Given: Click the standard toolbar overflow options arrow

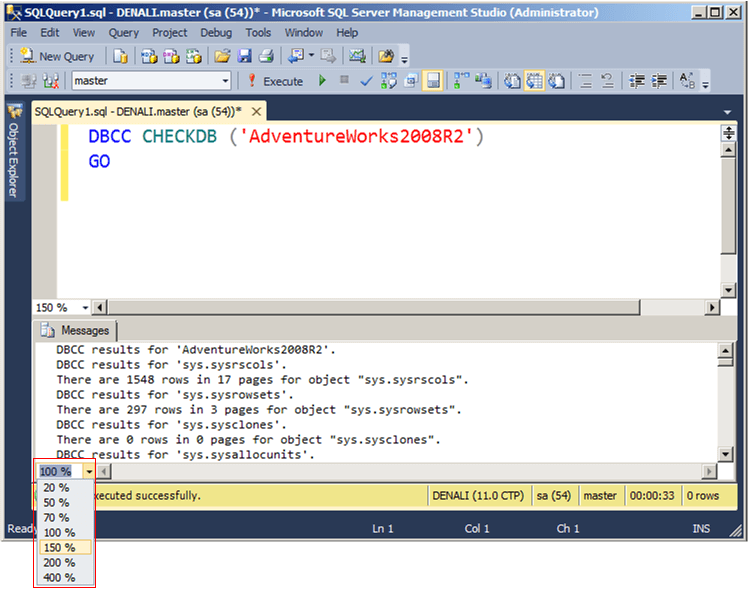Looking at the screenshot, I should [405, 60].
